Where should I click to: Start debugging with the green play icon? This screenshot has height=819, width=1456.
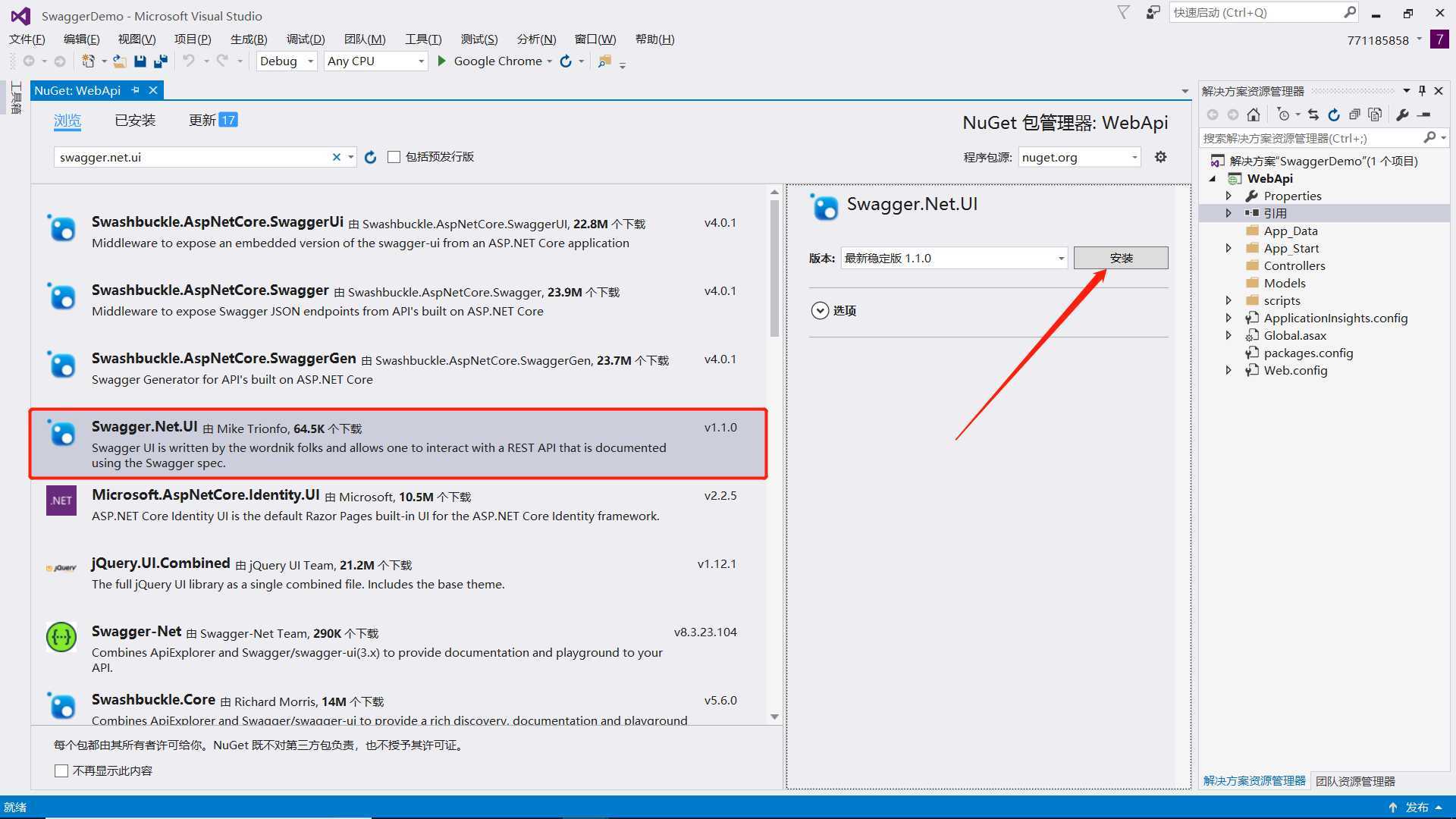pyautogui.click(x=441, y=61)
